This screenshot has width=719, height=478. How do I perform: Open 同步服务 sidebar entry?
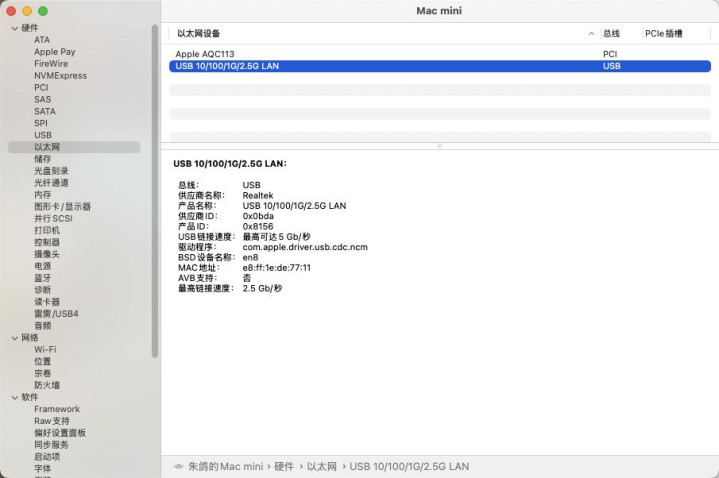pyautogui.click(x=51, y=445)
